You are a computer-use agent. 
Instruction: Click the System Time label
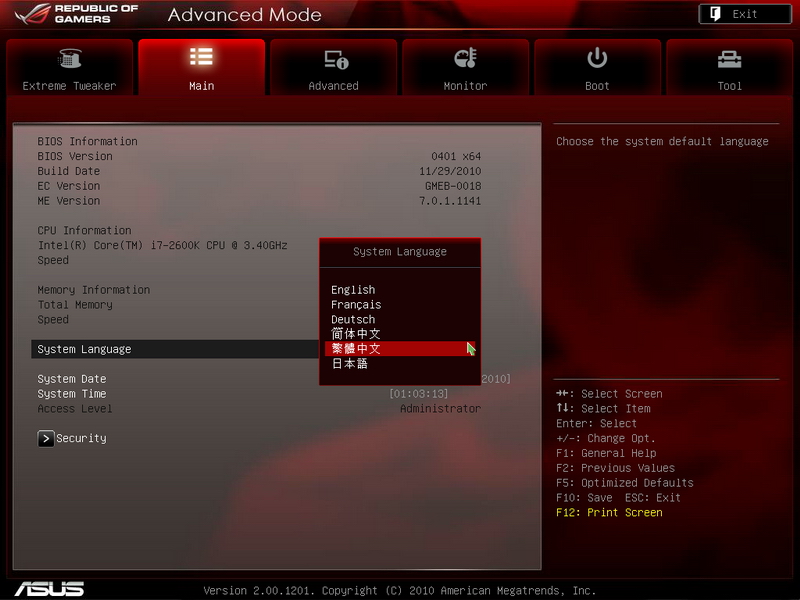point(72,394)
